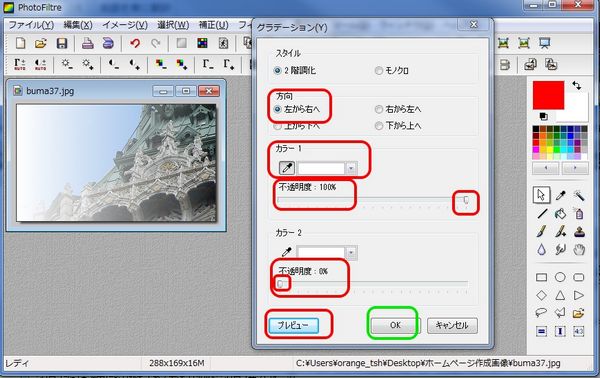Click the Load shape folder icon
The height and width of the screenshot is (378, 600).
[579, 313]
